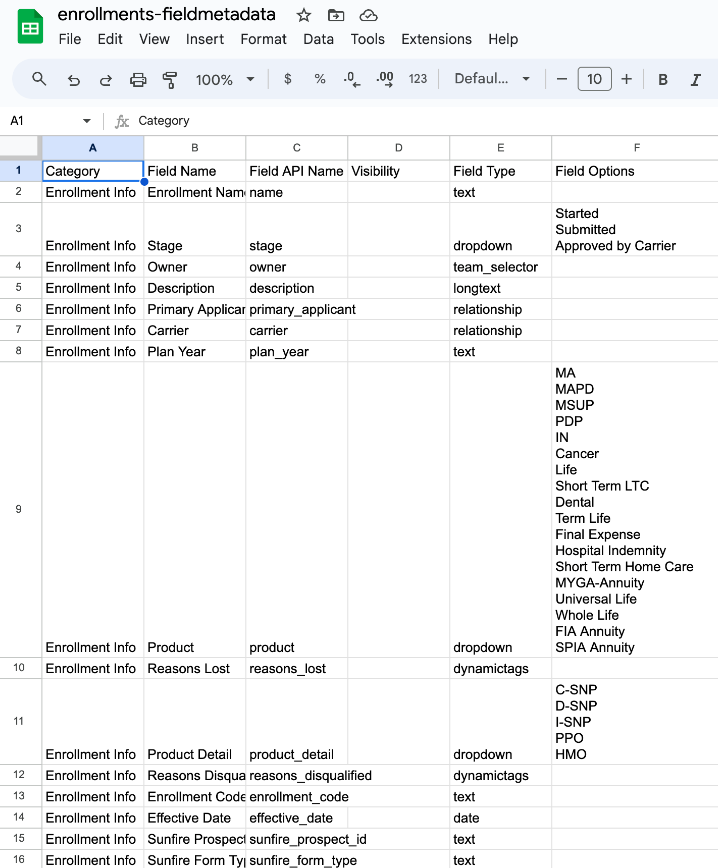Viewport: 718px width, 868px height.
Task: Click the cell with Started Submitted options
Action: 635,229
